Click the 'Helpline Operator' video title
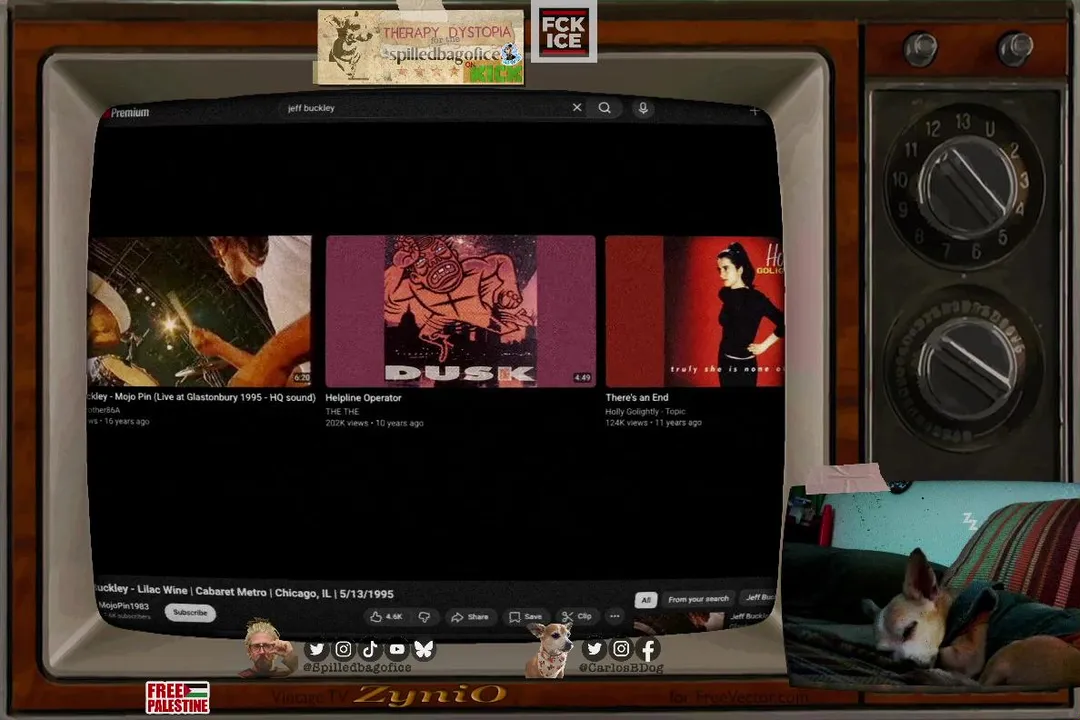 coord(363,398)
